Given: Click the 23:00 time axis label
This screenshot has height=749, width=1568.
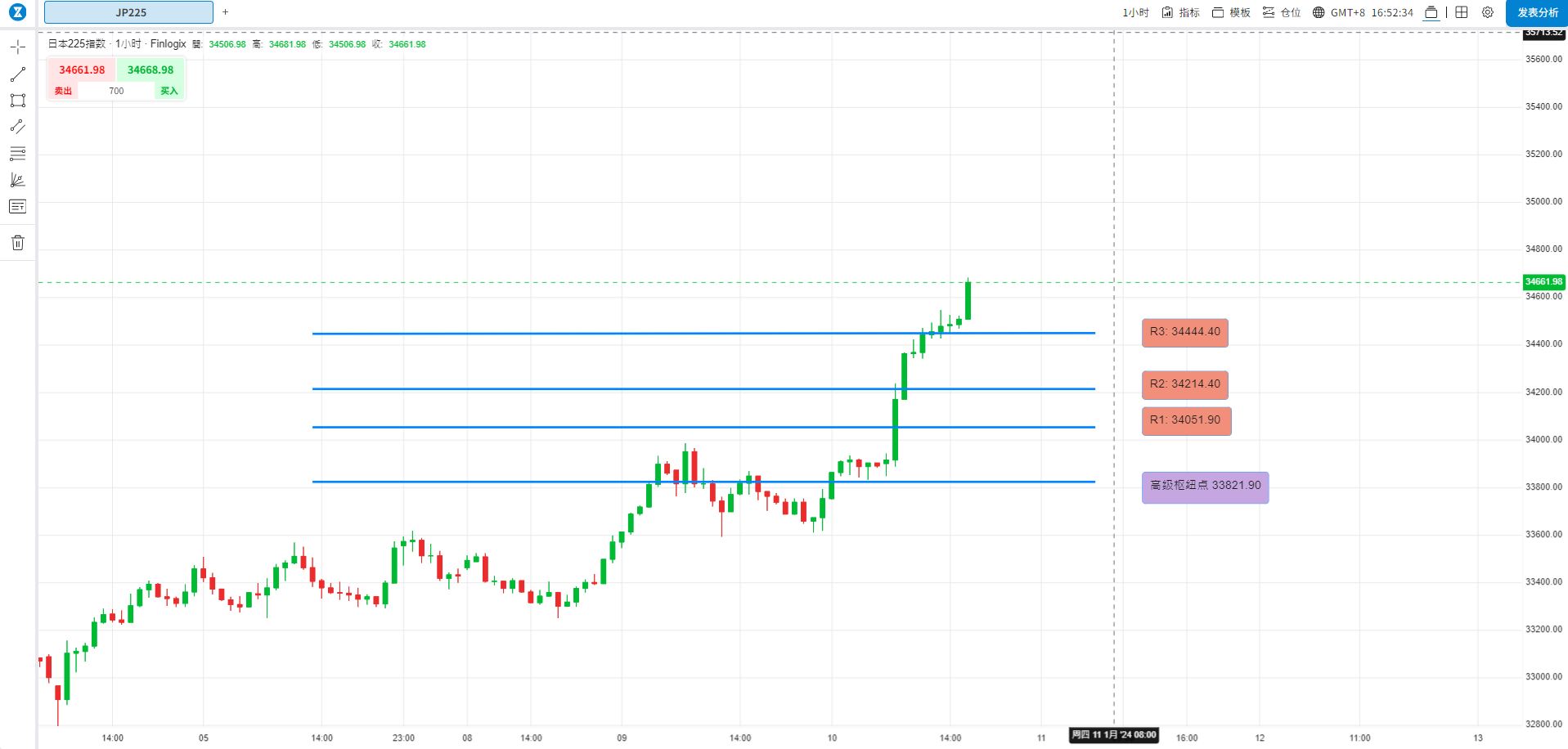Looking at the screenshot, I should (403, 738).
